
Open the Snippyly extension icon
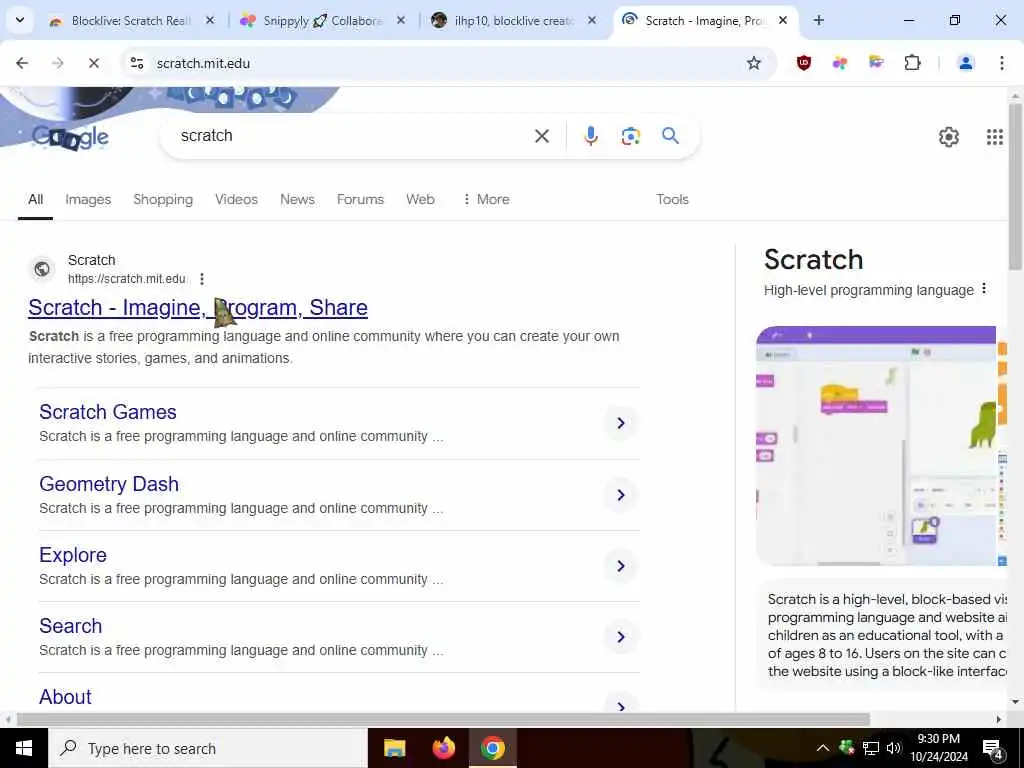pos(840,63)
